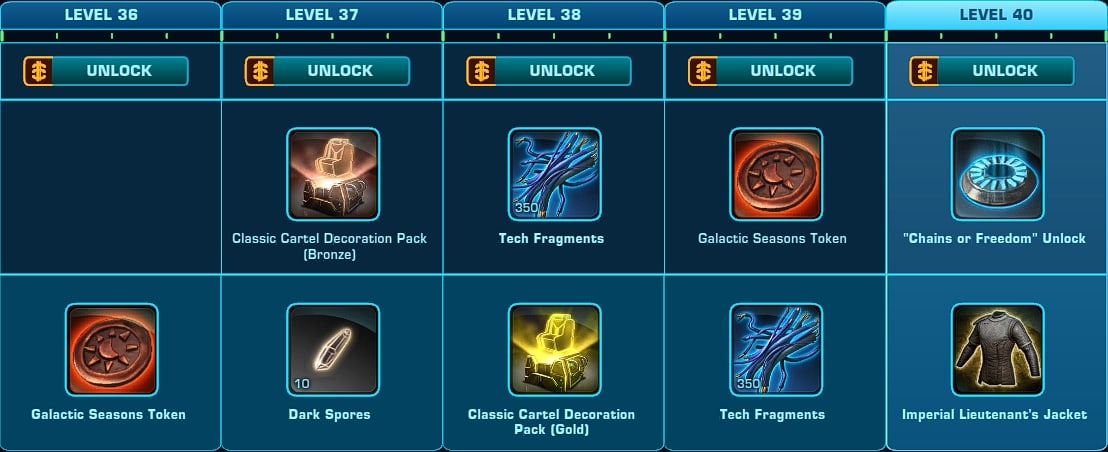The width and height of the screenshot is (1108, 452).
Task: Click the empty reward slot under Level 36
Action: pos(111,186)
